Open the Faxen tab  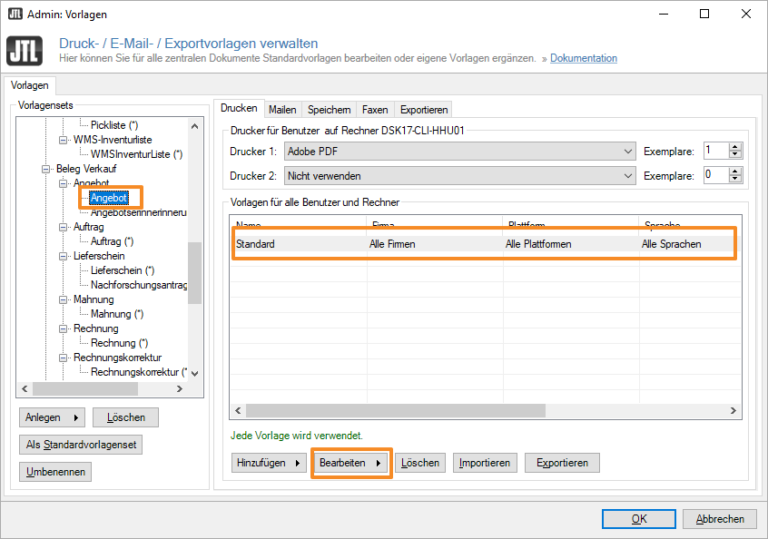tap(375, 109)
